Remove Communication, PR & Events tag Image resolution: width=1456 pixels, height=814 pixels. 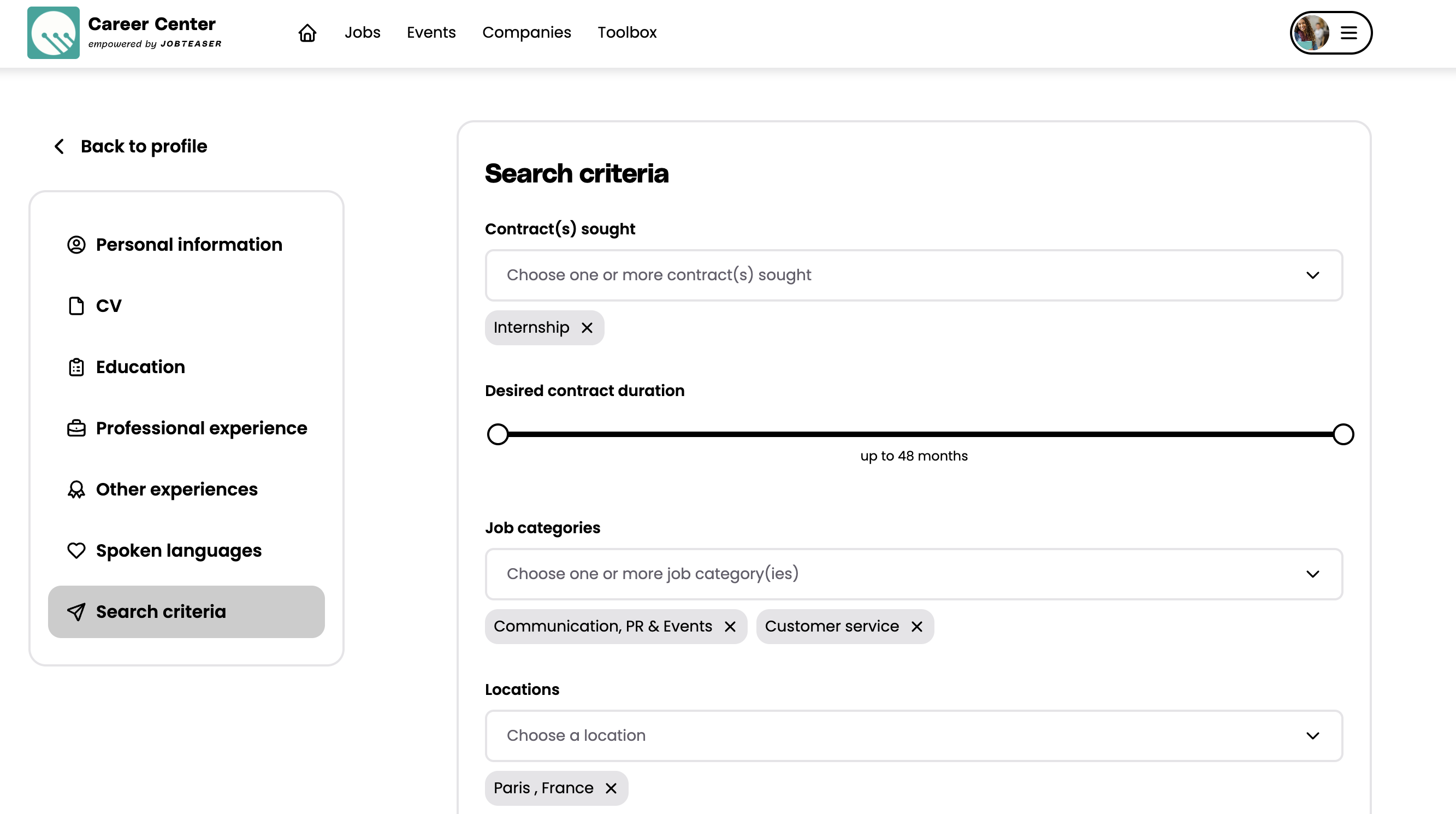pyautogui.click(x=730, y=626)
